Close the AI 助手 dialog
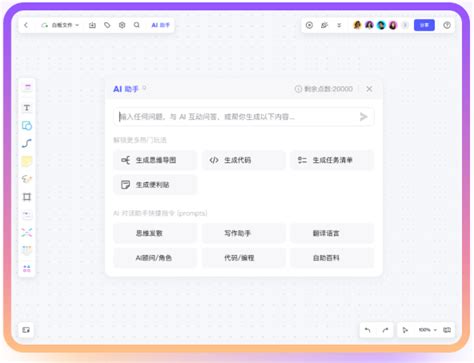 tap(369, 89)
